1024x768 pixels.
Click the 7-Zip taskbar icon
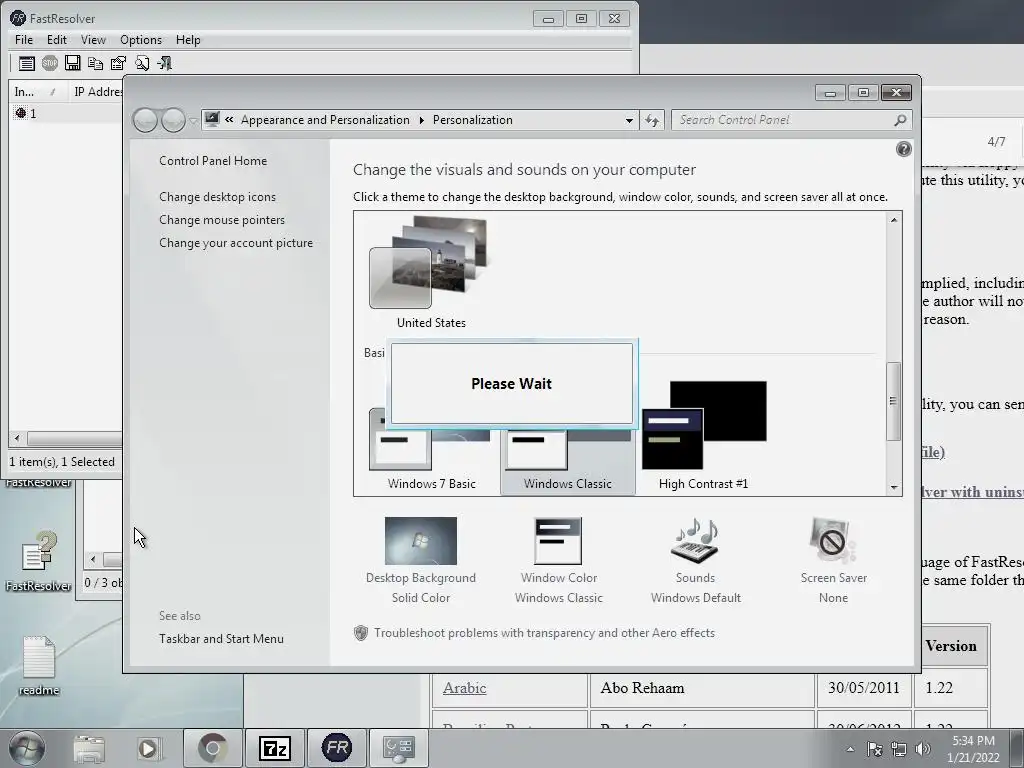(274, 748)
